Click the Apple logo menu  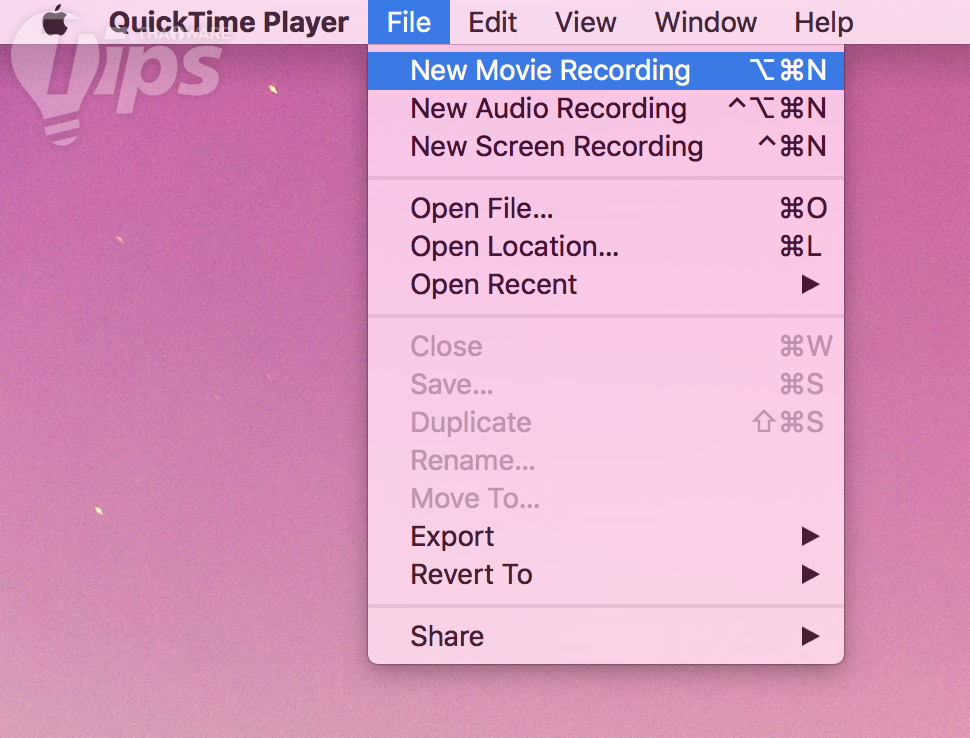56,21
